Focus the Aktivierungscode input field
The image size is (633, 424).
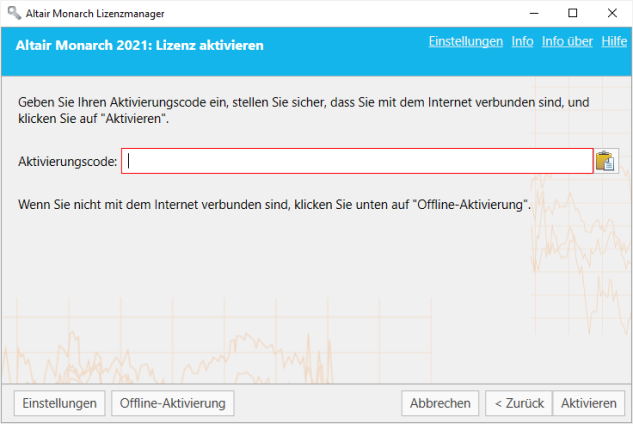357,161
